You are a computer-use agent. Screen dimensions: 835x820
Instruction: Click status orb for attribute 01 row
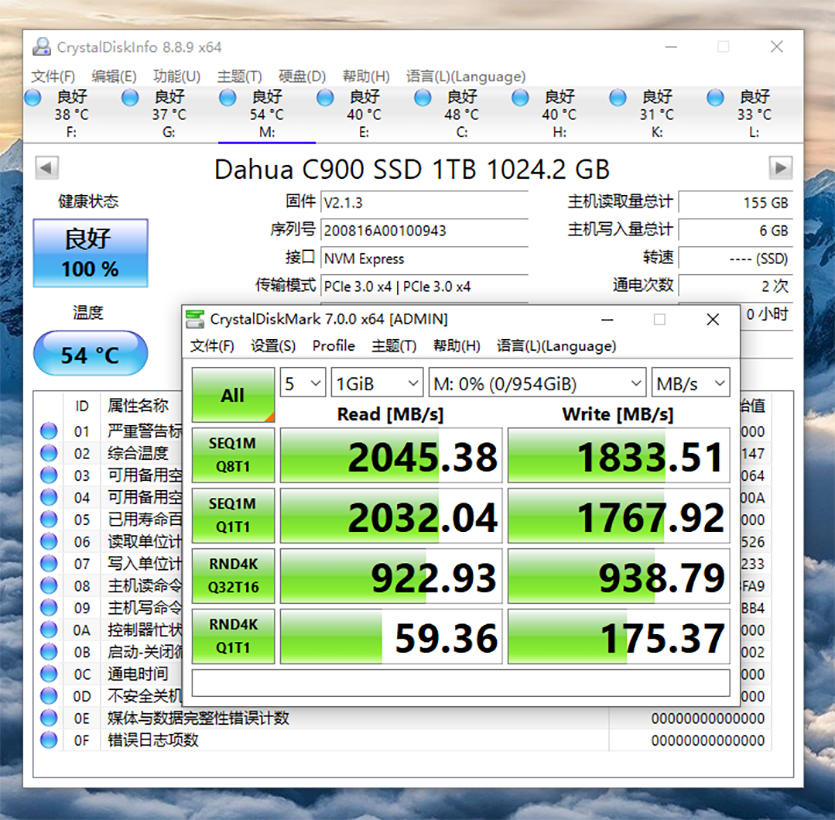point(48,432)
